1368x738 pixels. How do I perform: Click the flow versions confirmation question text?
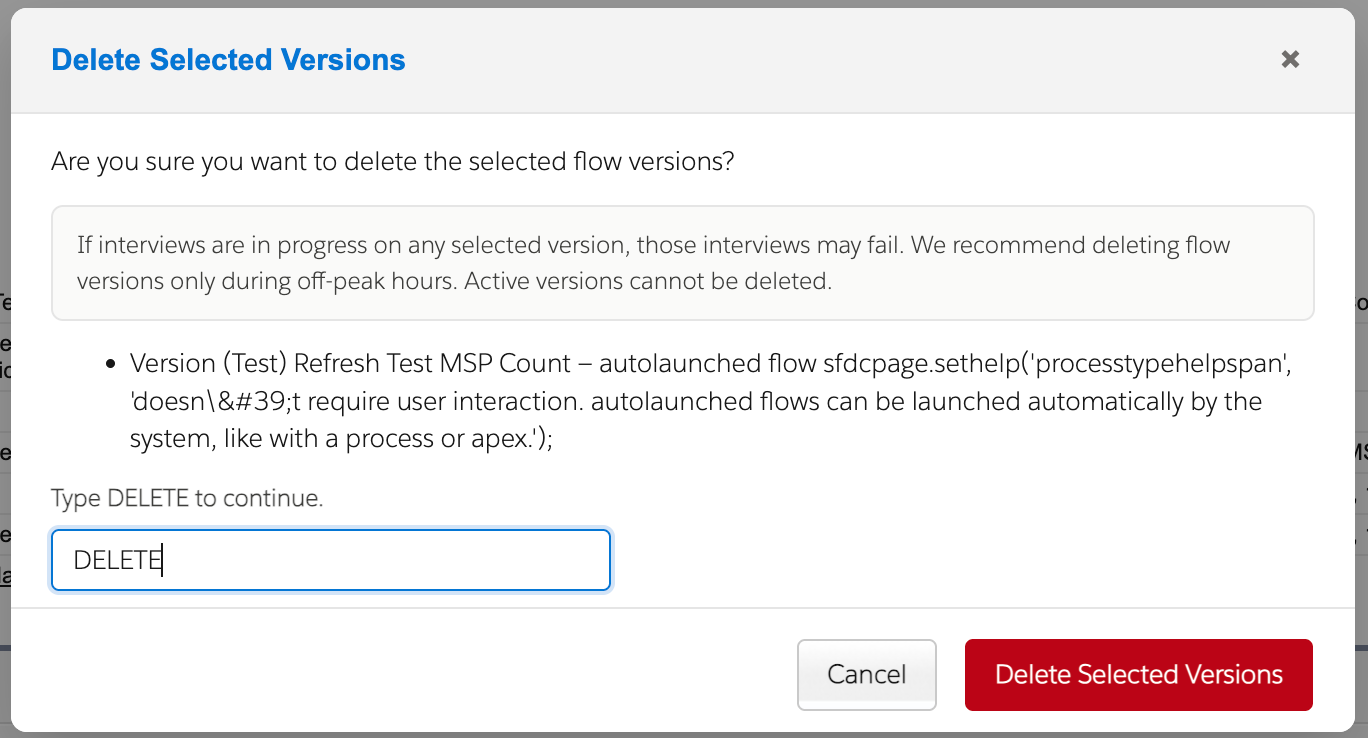point(392,161)
